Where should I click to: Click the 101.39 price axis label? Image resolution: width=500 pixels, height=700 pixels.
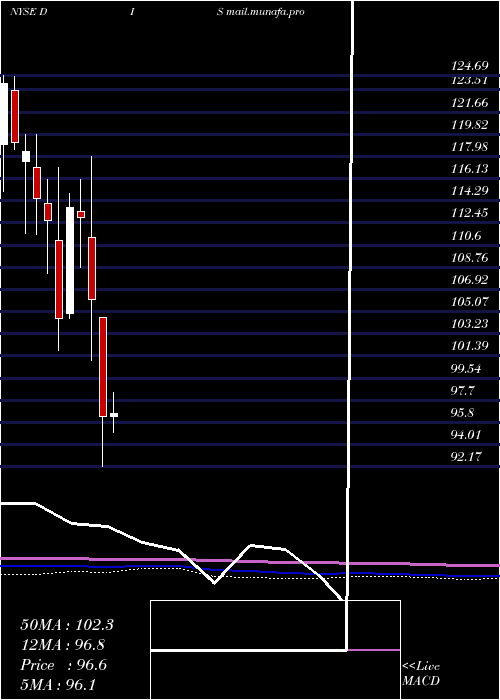(x=470, y=346)
